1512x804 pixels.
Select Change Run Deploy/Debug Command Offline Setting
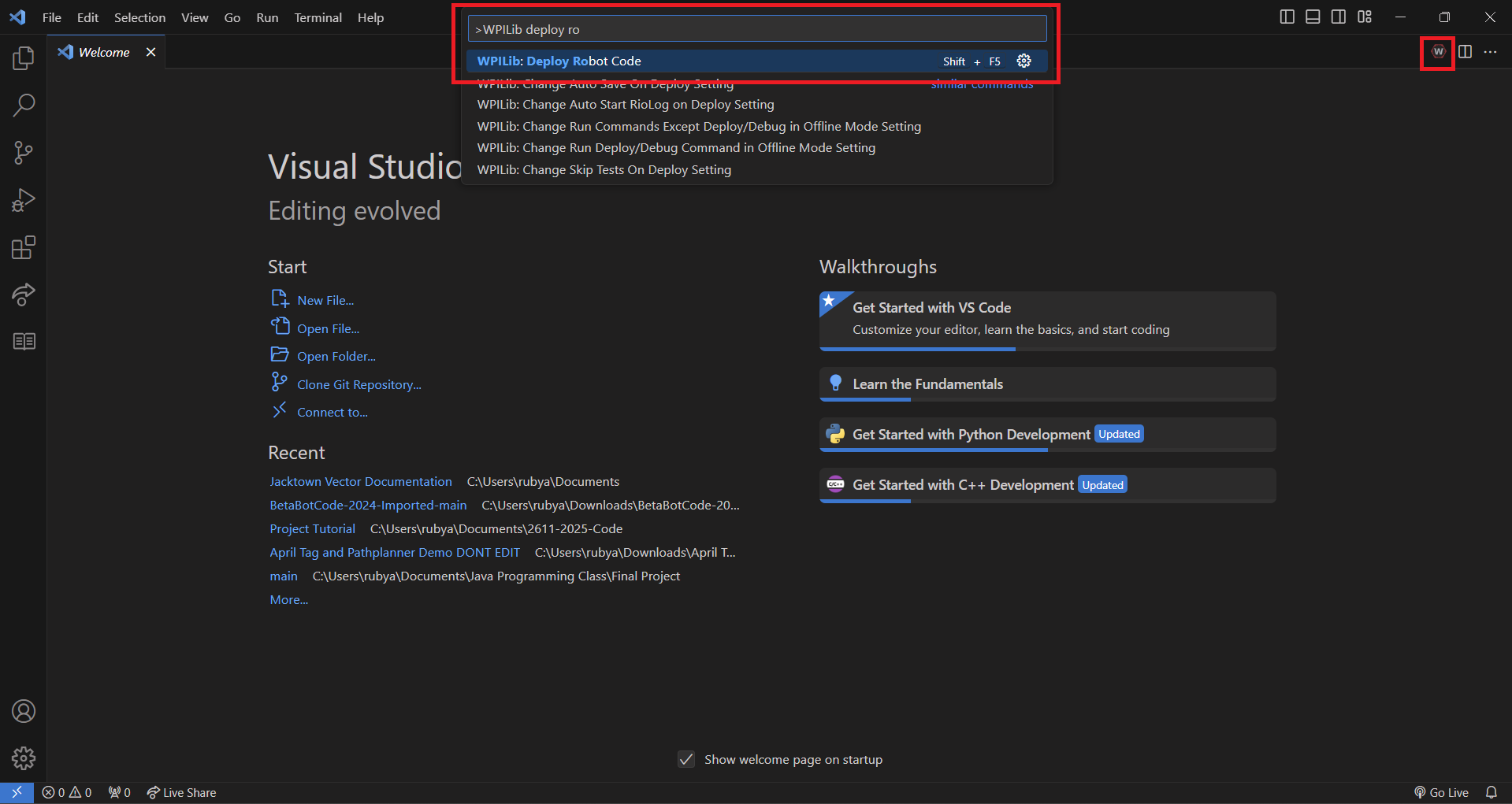(x=756, y=147)
